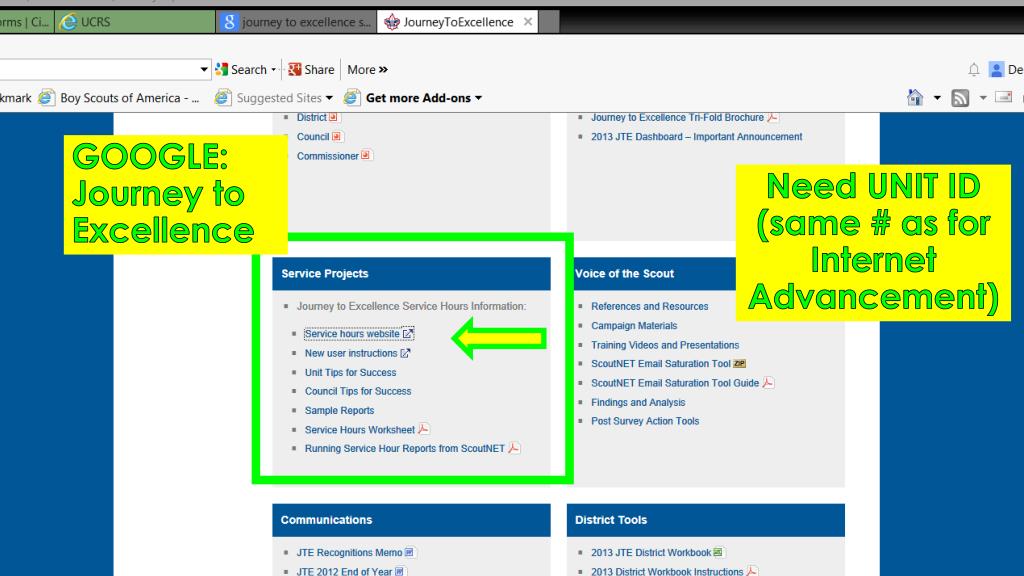Open Post Survey Action Tools link

pyautogui.click(x=645, y=421)
